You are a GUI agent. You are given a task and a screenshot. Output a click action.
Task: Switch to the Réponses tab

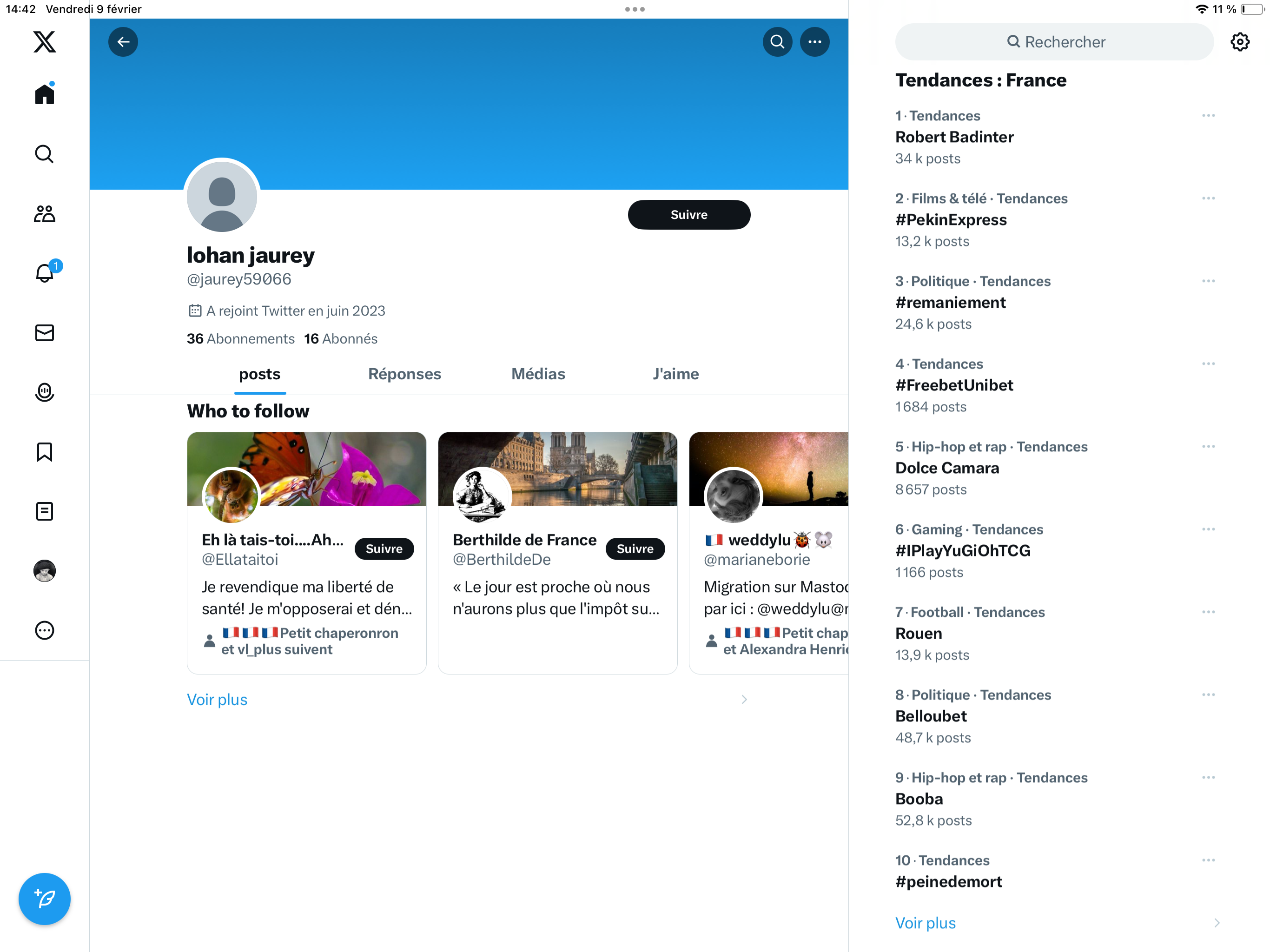click(x=404, y=374)
